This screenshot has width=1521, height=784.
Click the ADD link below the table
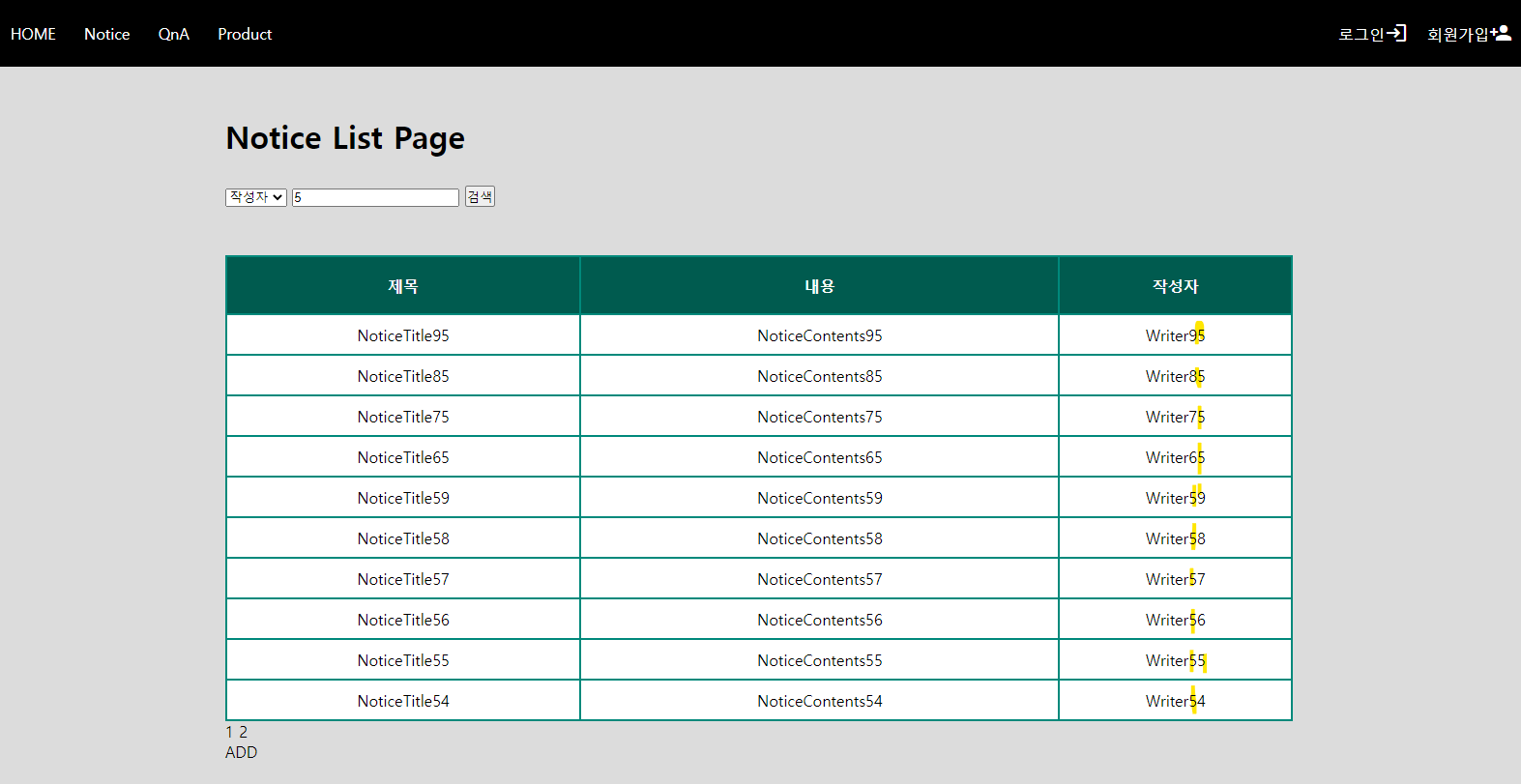(241, 752)
